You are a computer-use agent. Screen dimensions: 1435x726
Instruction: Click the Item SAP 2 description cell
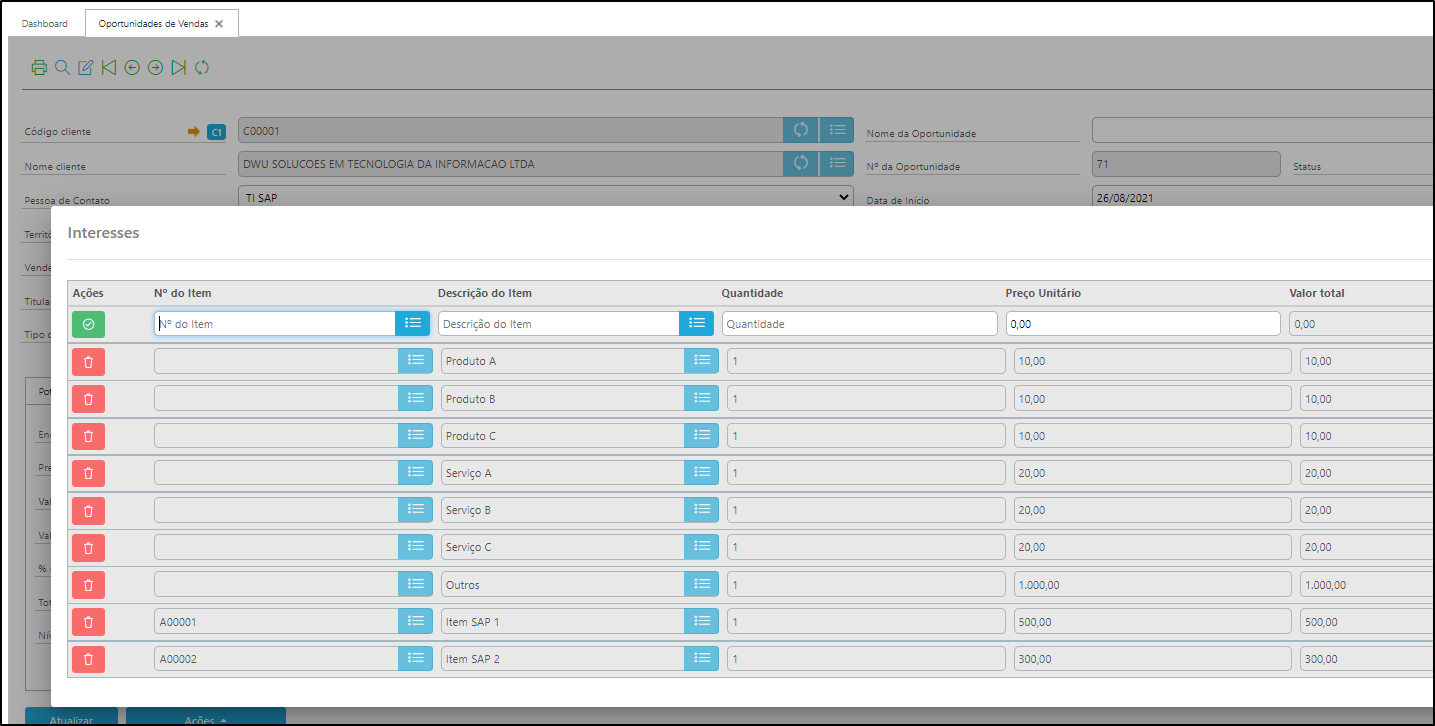click(563, 659)
